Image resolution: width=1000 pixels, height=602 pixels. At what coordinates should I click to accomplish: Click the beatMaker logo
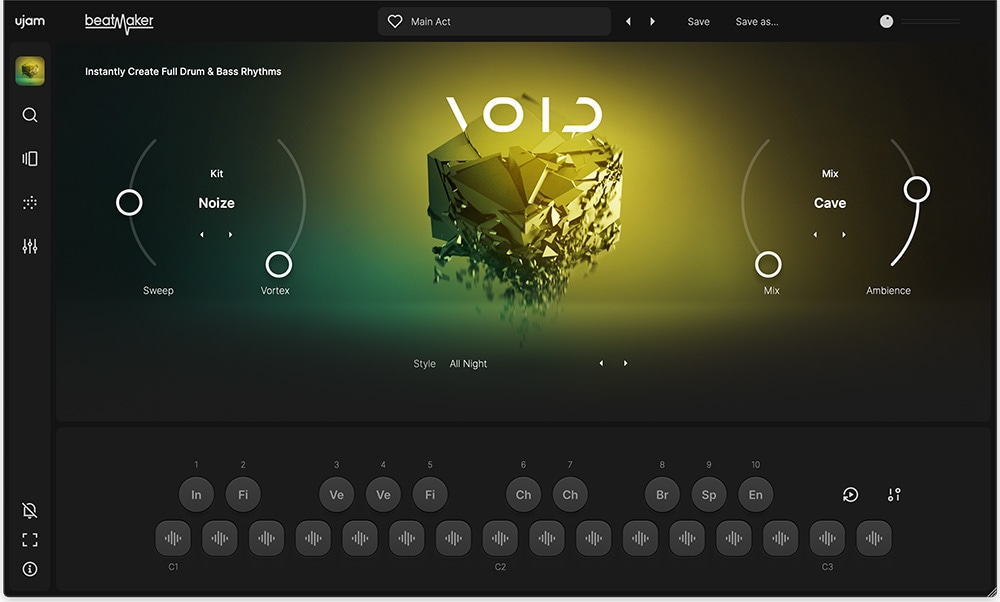coord(119,23)
